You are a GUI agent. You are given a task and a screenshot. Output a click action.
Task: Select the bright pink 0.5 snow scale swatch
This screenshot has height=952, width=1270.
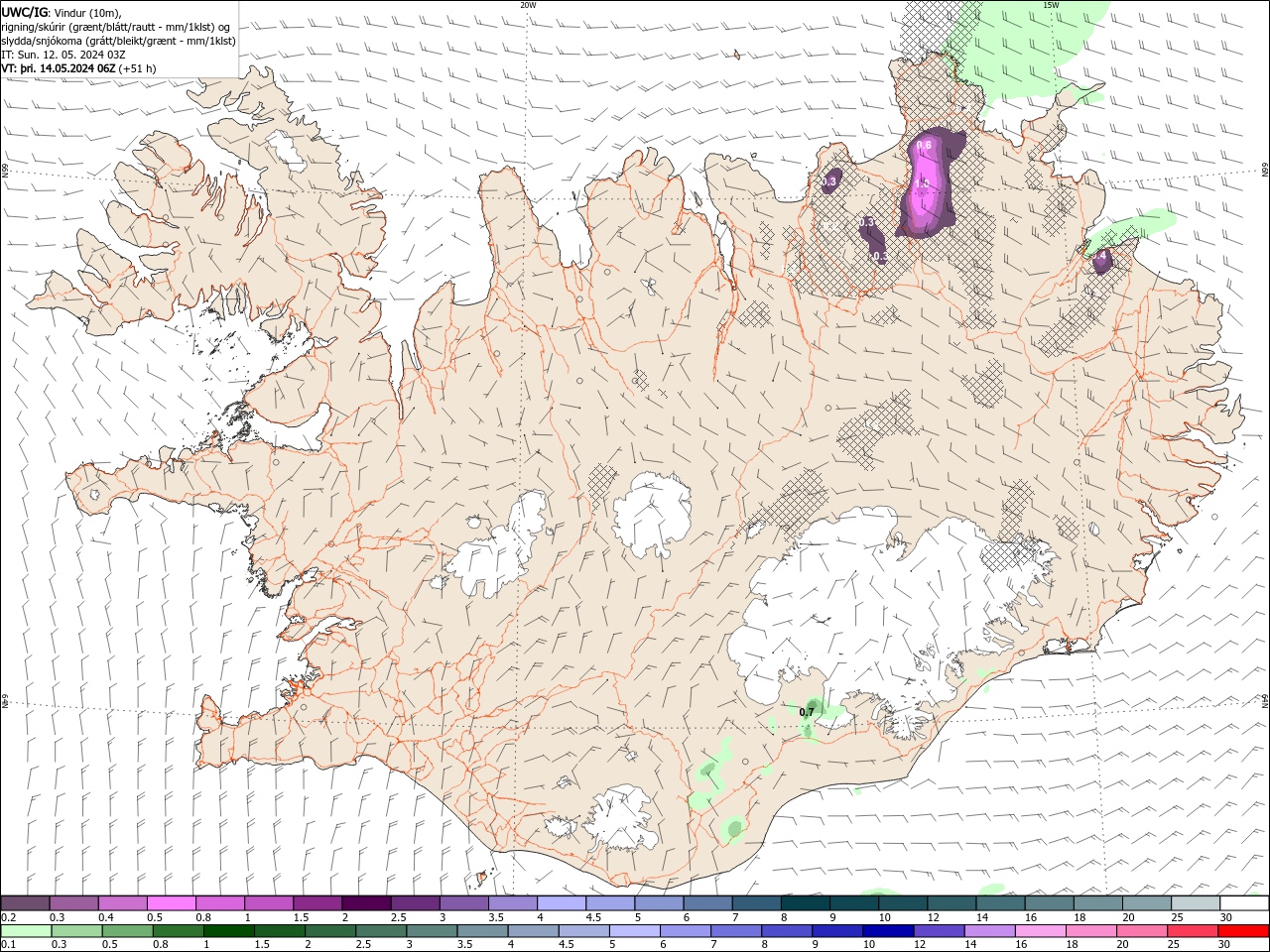click(x=171, y=903)
